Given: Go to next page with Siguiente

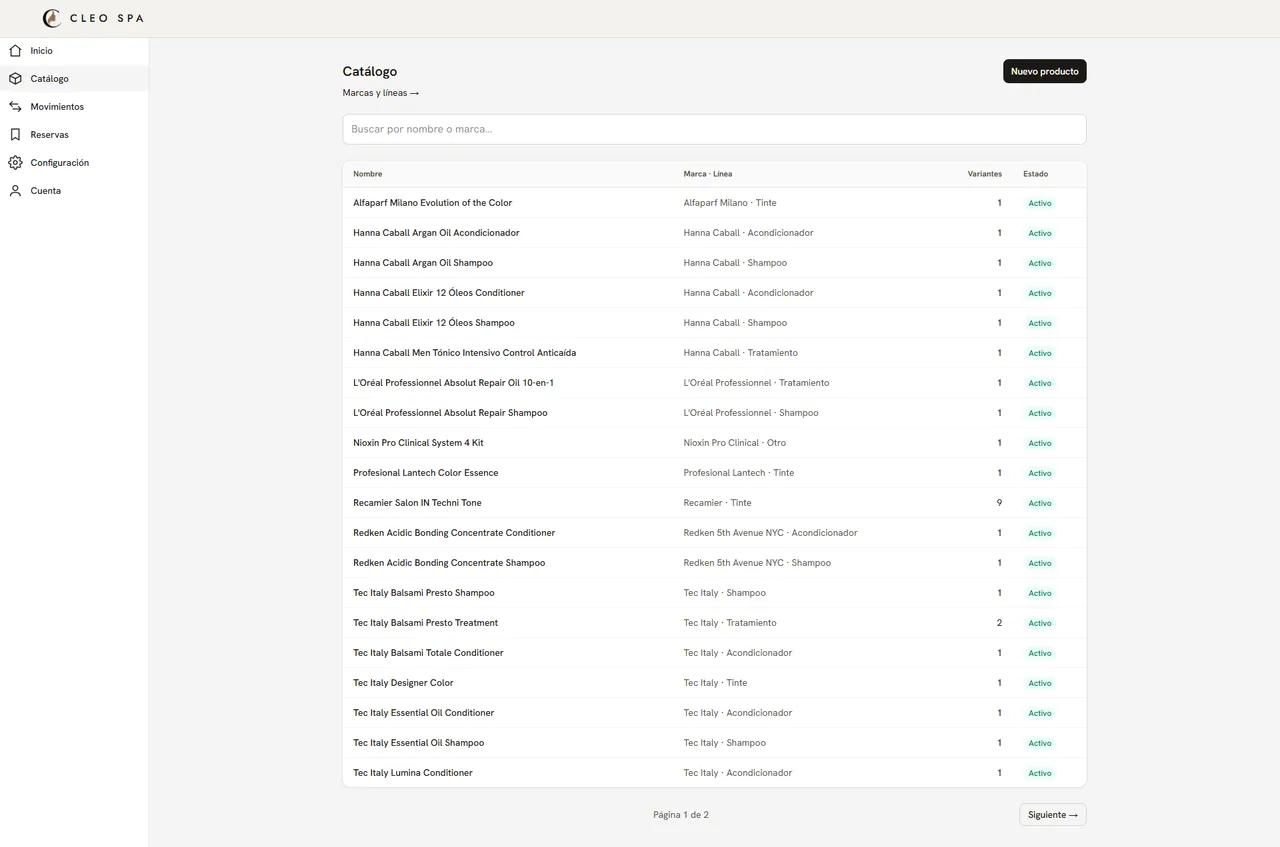Looking at the screenshot, I should point(1052,815).
